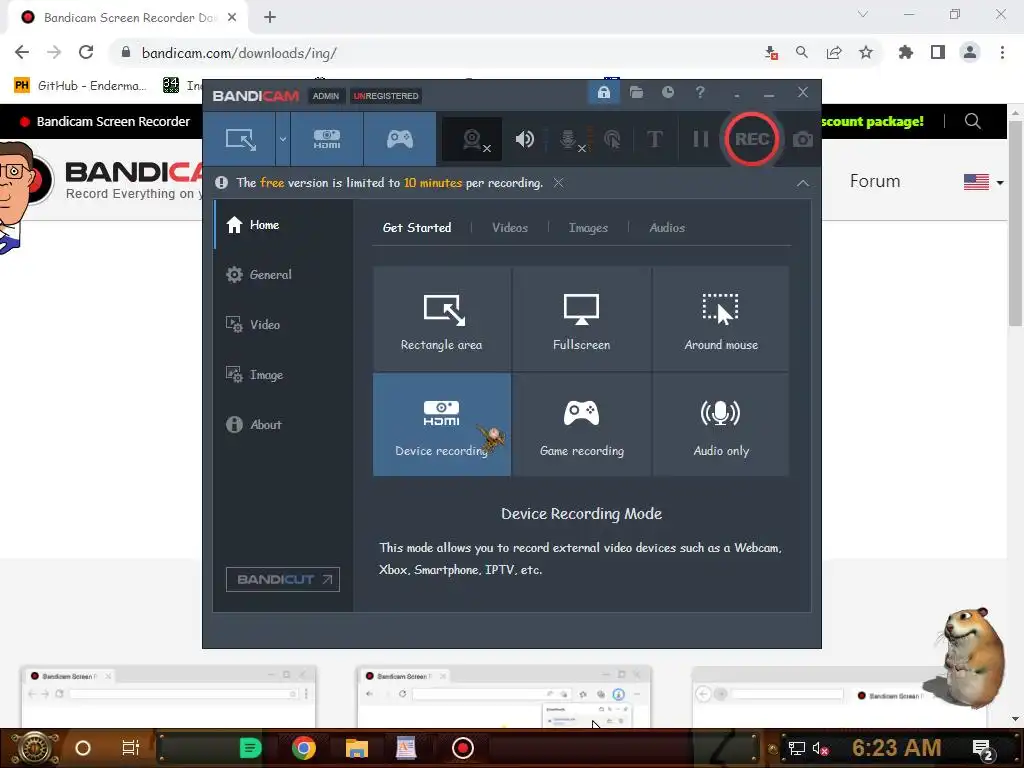Click the website search magnifier icon
The height and width of the screenshot is (768, 1024).
click(x=972, y=121)
